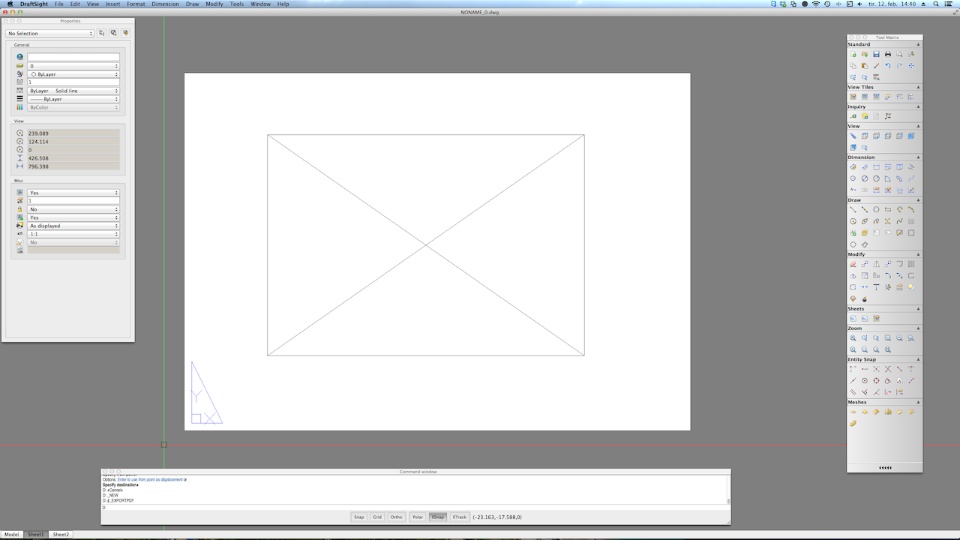This screenshot has height=540, width=960.
Task: Open the 1:1 scale dropdown
Action: tap(73, 234)
